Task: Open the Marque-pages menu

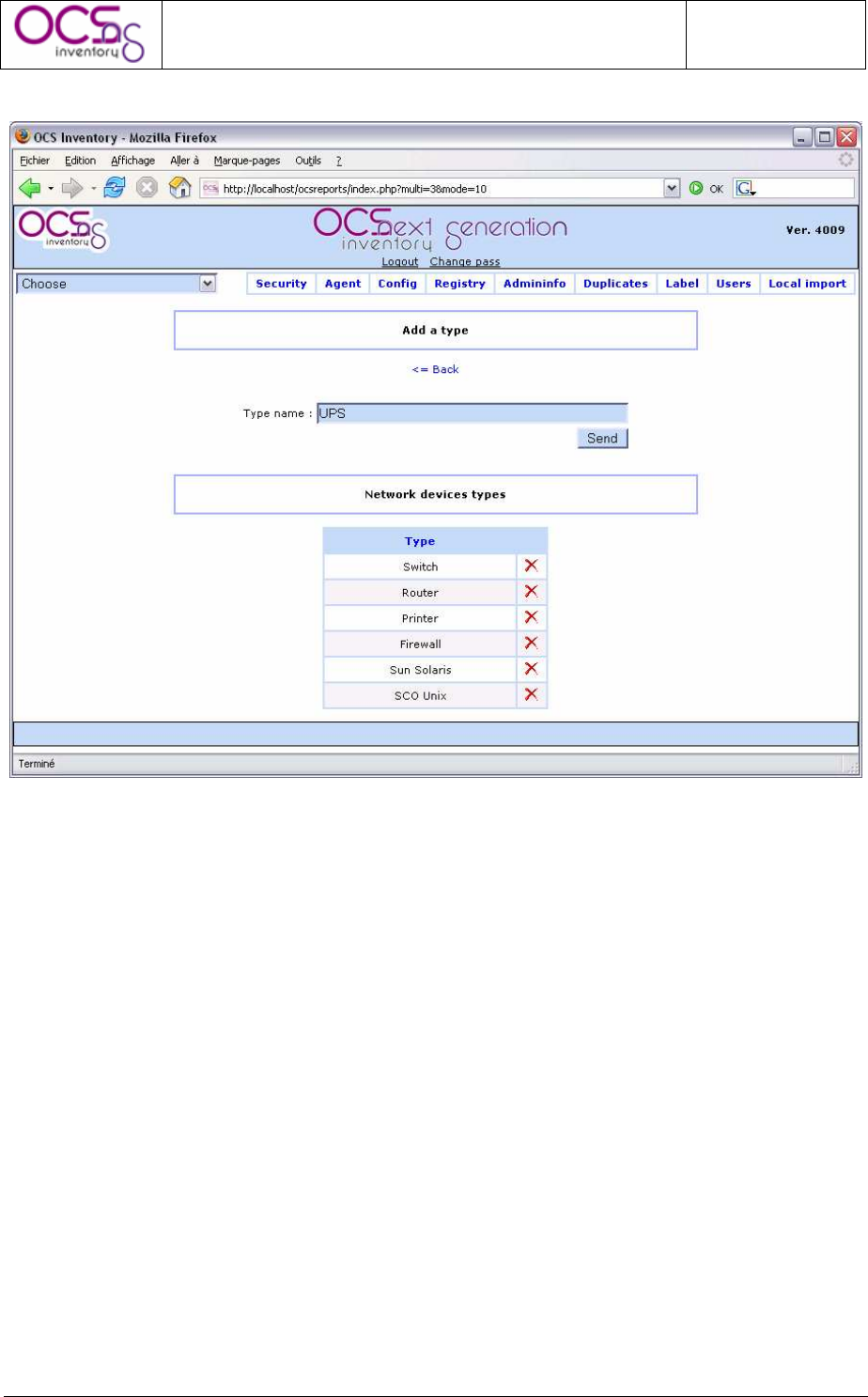Action: coord(247,161)
